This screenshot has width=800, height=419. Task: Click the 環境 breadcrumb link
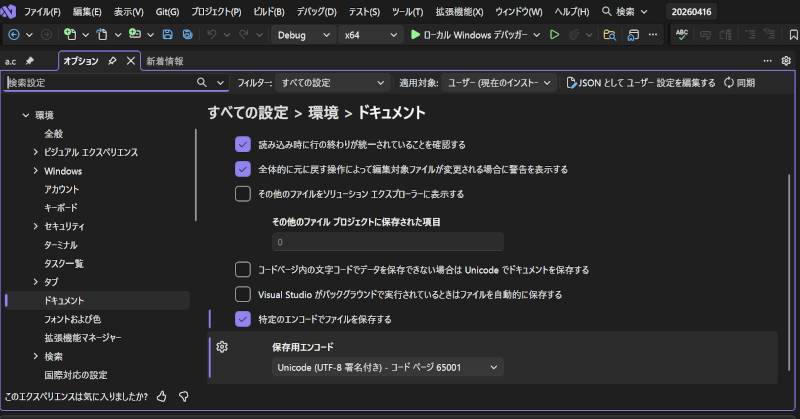pyautogui.click(x=323, y=112)
